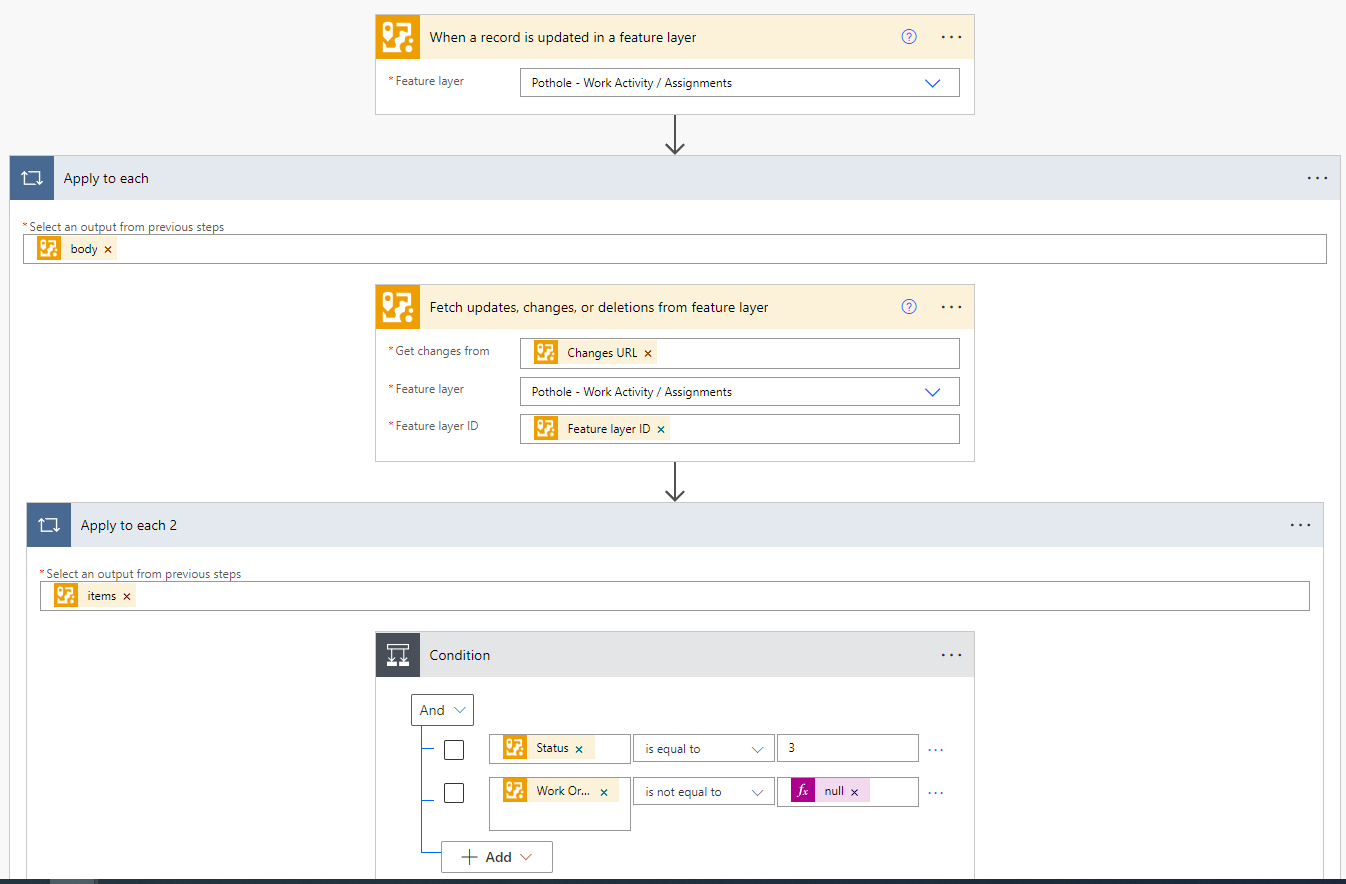The image size is (1346, 884).
Task: Open the Condition card ellipsis menu
Action: (x=951, y=655)
